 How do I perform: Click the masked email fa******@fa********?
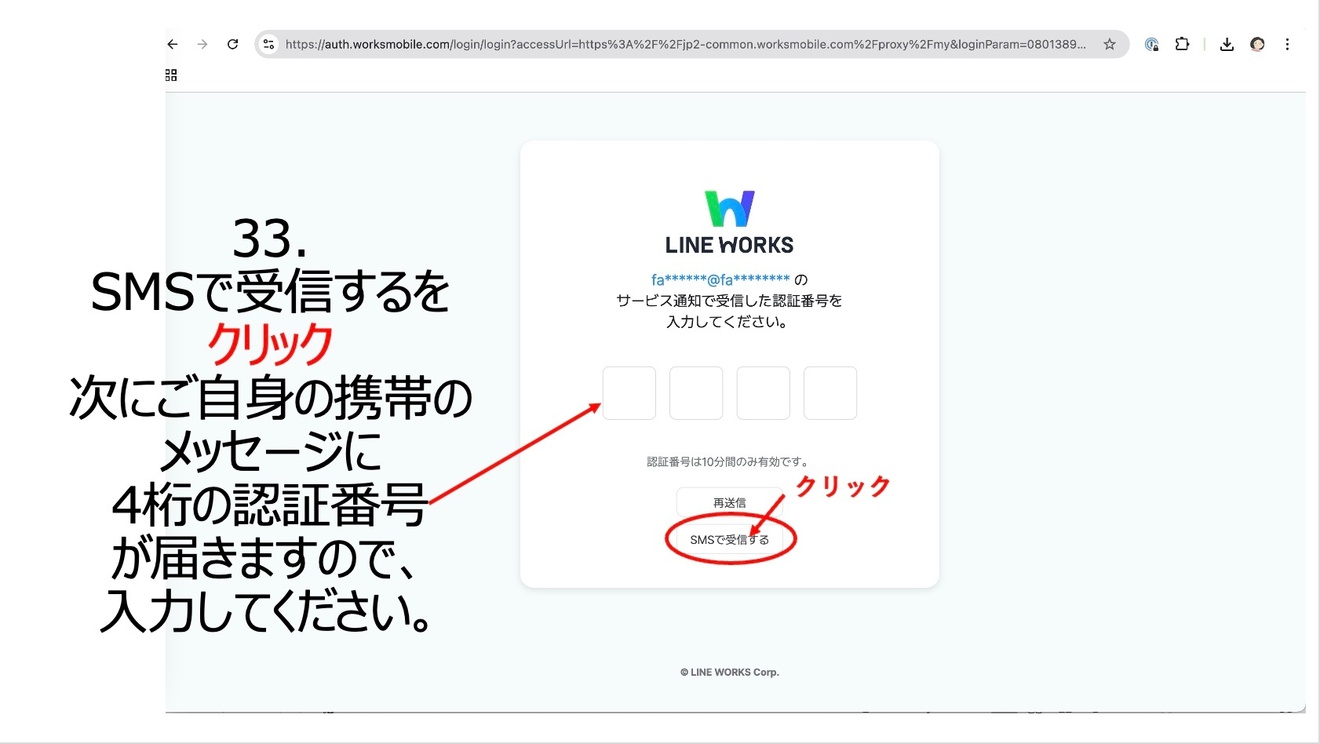720,279
